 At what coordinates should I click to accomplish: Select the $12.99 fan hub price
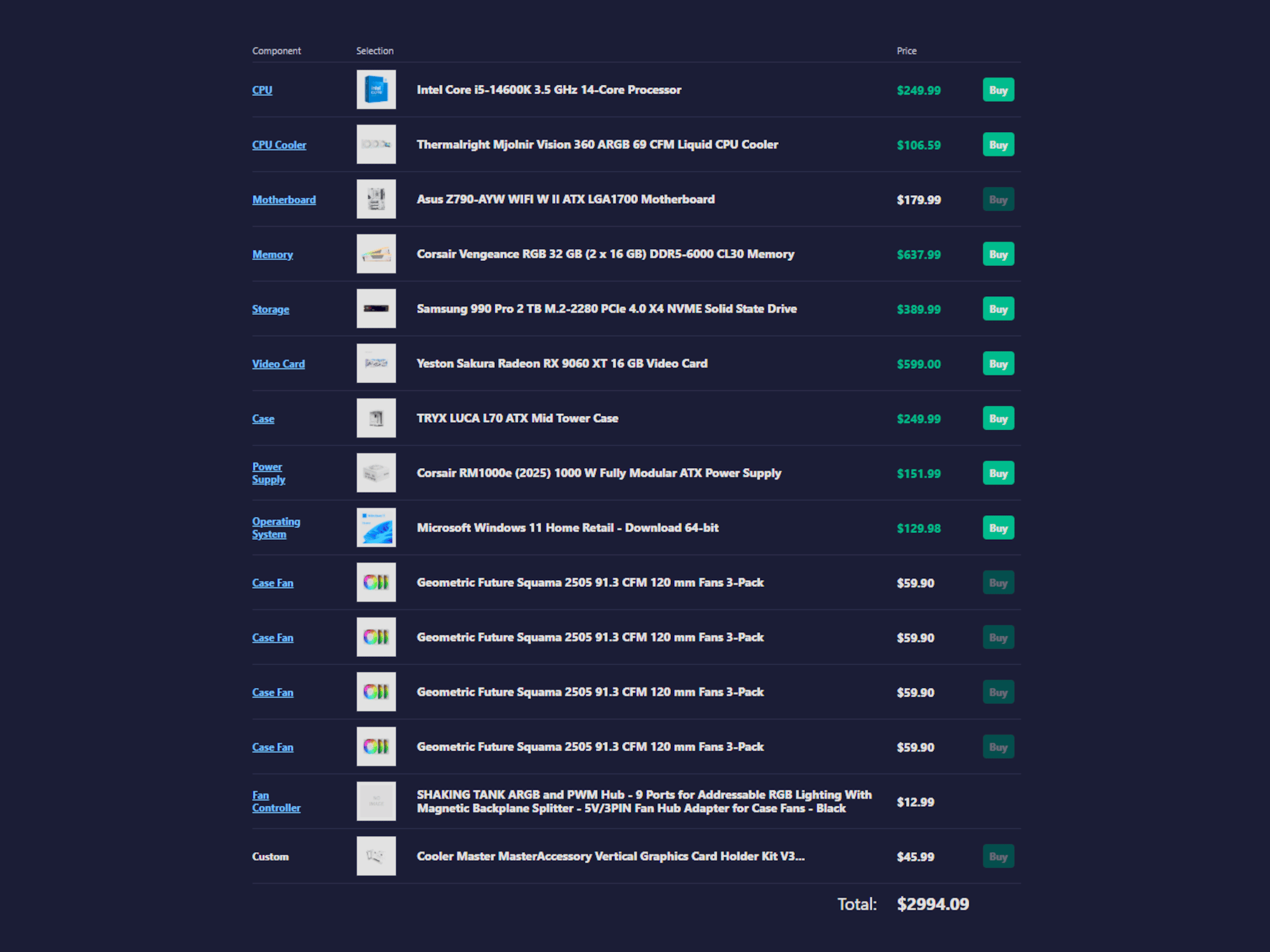[915, 802]
